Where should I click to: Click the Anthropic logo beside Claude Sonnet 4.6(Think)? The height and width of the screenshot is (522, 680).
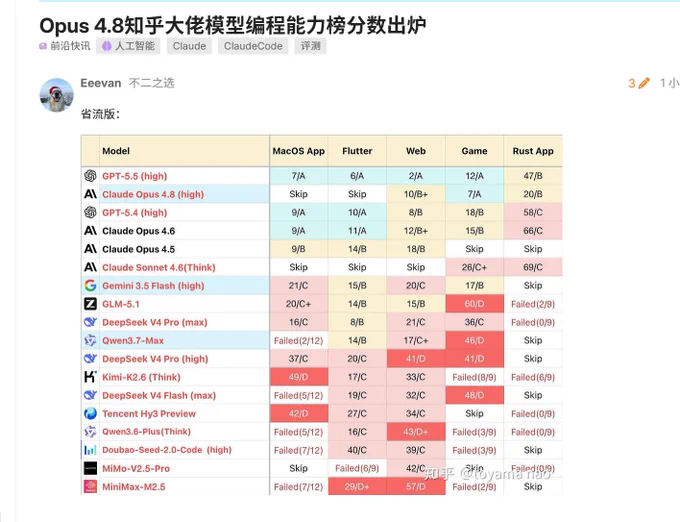point(90,267)
